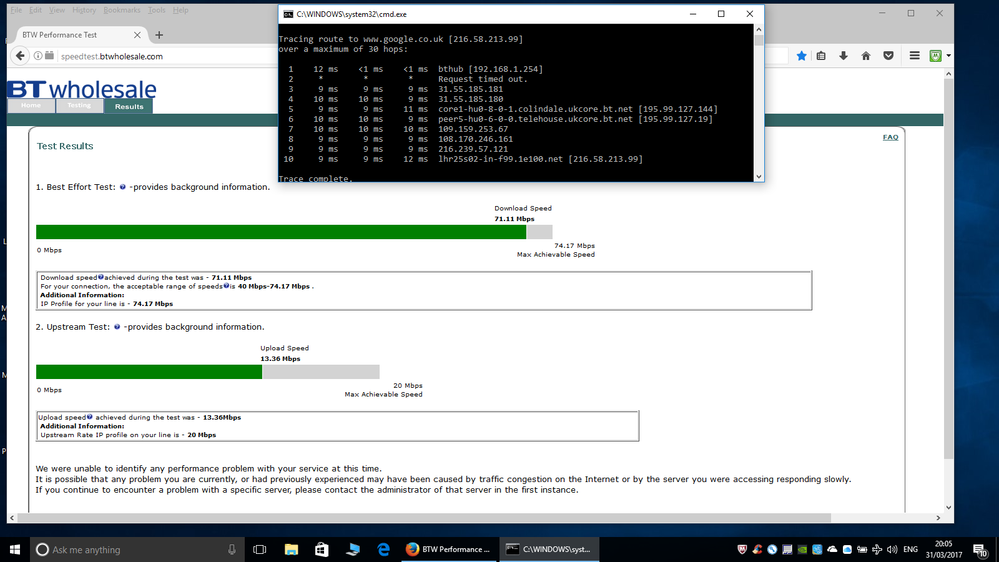The width and height of the screenshot is (999, 562).
Task: Go to the Home page tab
Action: (x=31, y=106)
